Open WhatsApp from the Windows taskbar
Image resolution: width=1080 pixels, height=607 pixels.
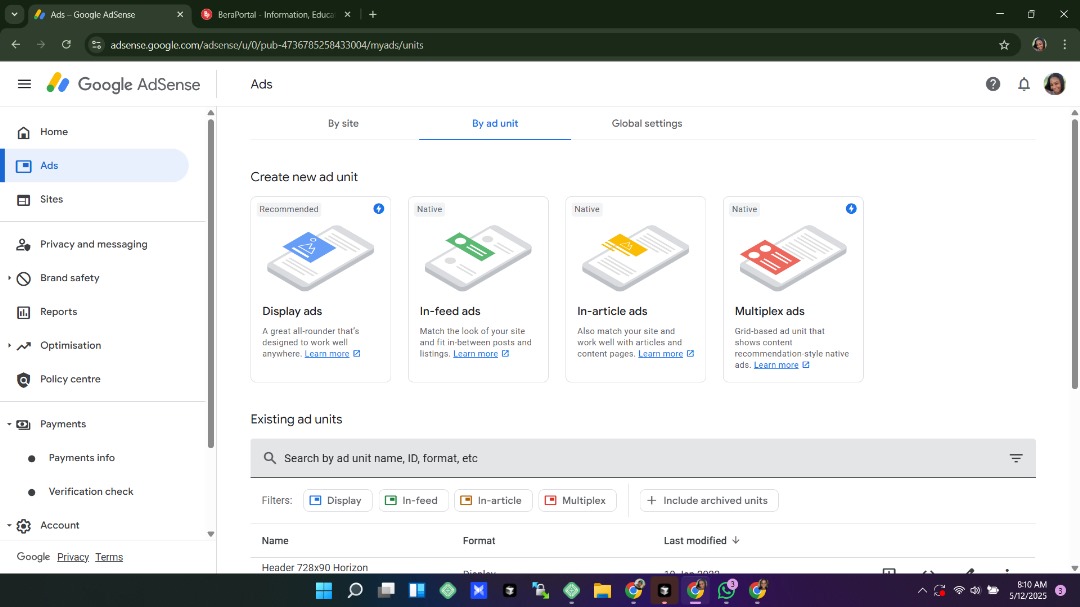click(726, 590)
